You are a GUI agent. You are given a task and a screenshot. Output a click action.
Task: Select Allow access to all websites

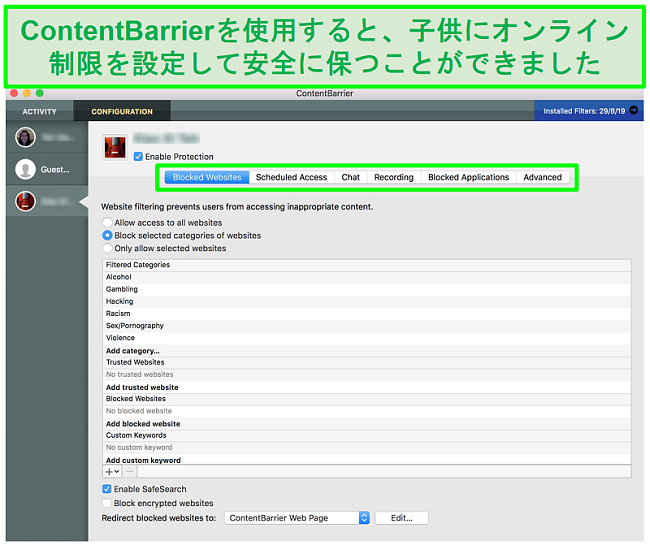pyautogui.click(x=107, y=223)
